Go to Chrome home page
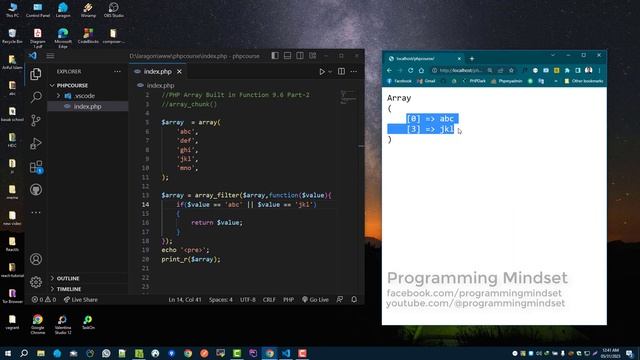This screenshot has width=640, height=360. click(x=421, y=70)
